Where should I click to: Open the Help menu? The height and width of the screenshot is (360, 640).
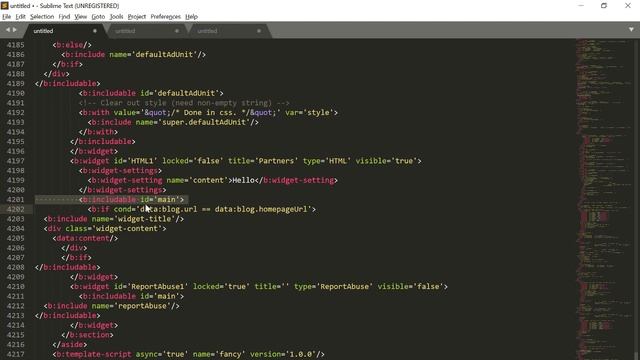(191, 17)
